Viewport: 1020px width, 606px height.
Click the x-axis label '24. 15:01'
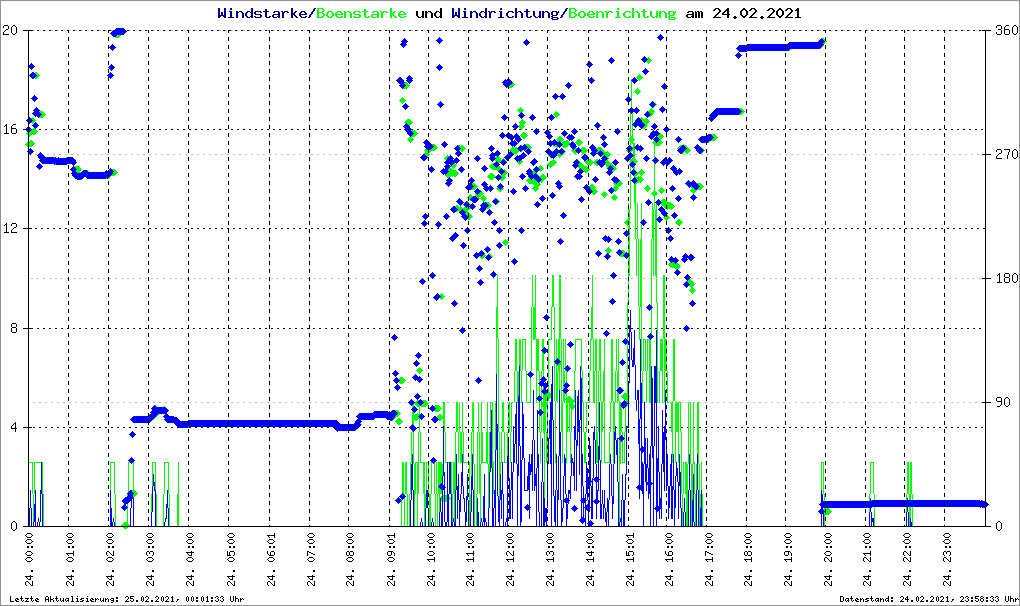coord(629,559)
